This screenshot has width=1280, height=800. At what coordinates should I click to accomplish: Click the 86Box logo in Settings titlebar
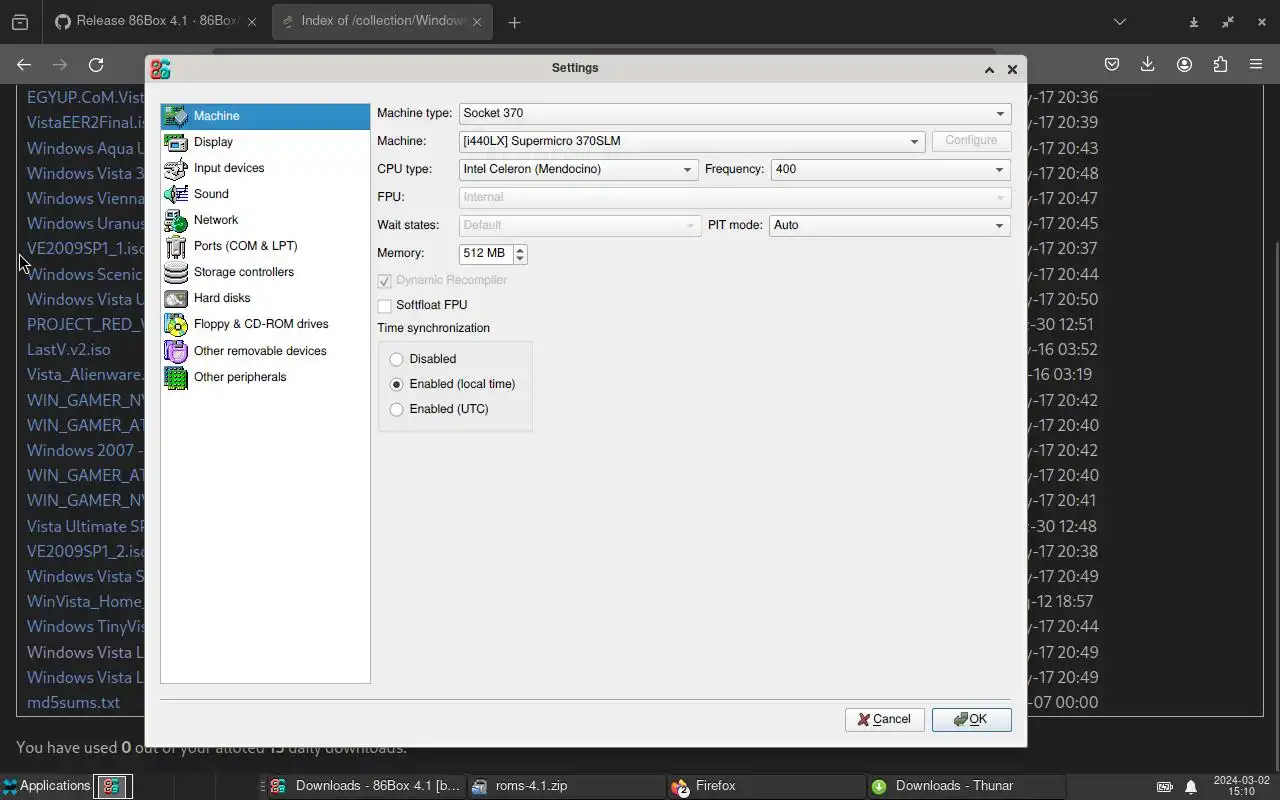click(x=160, y=69)
